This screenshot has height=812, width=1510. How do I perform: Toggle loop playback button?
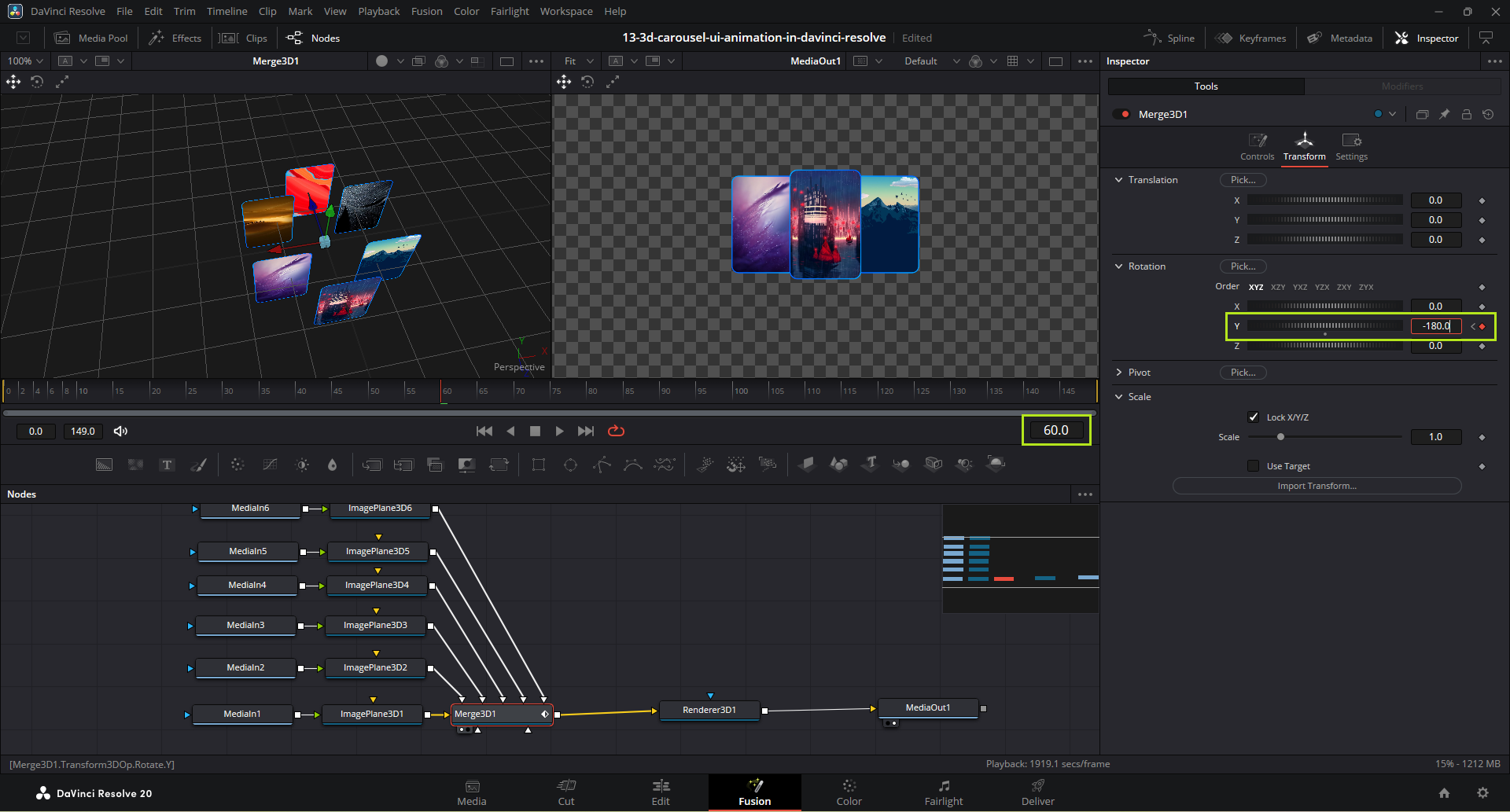coord(616,431)
